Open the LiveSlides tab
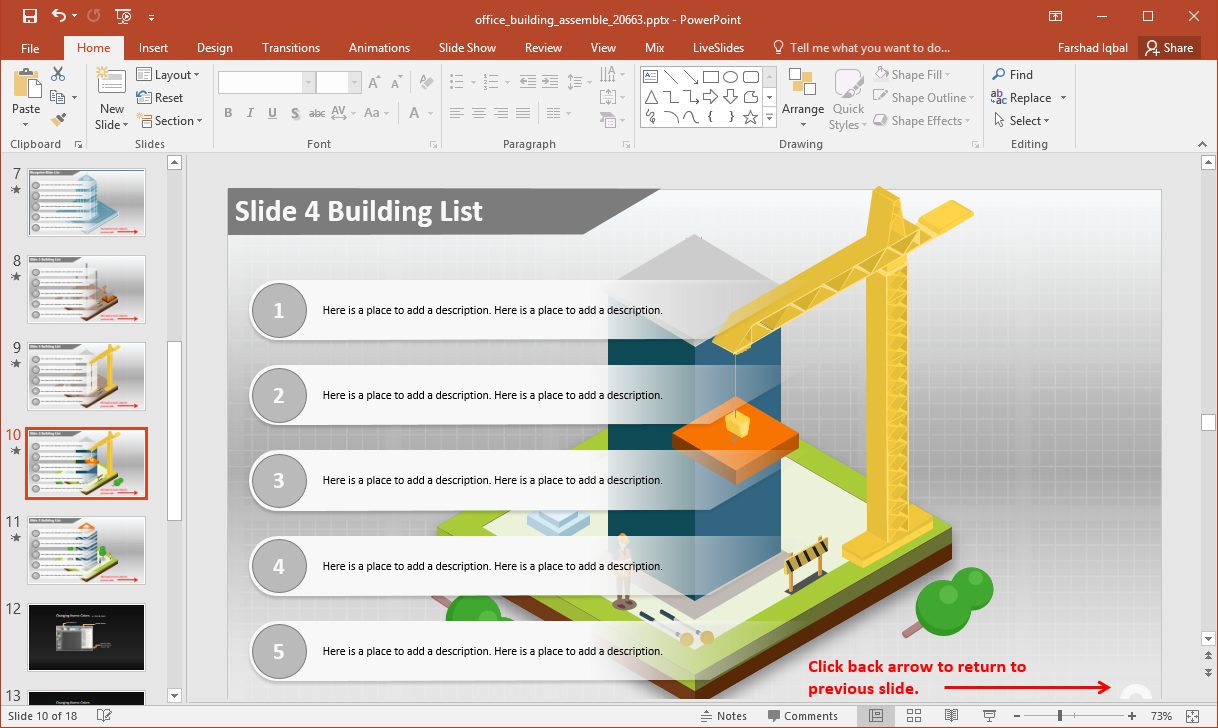The width and height of the screenshot is (1218, 728). point(718,47)
